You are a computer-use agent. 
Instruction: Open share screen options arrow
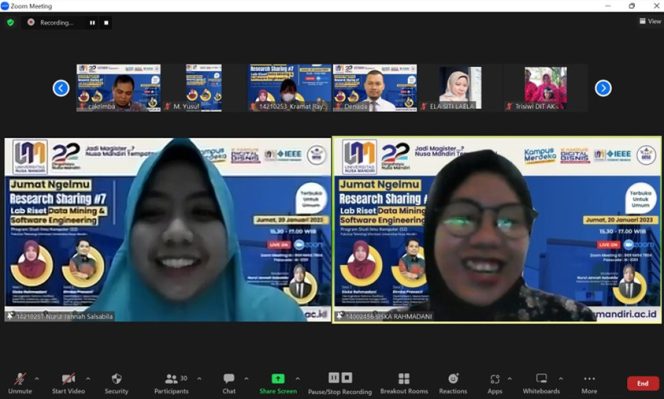[298, 379]
